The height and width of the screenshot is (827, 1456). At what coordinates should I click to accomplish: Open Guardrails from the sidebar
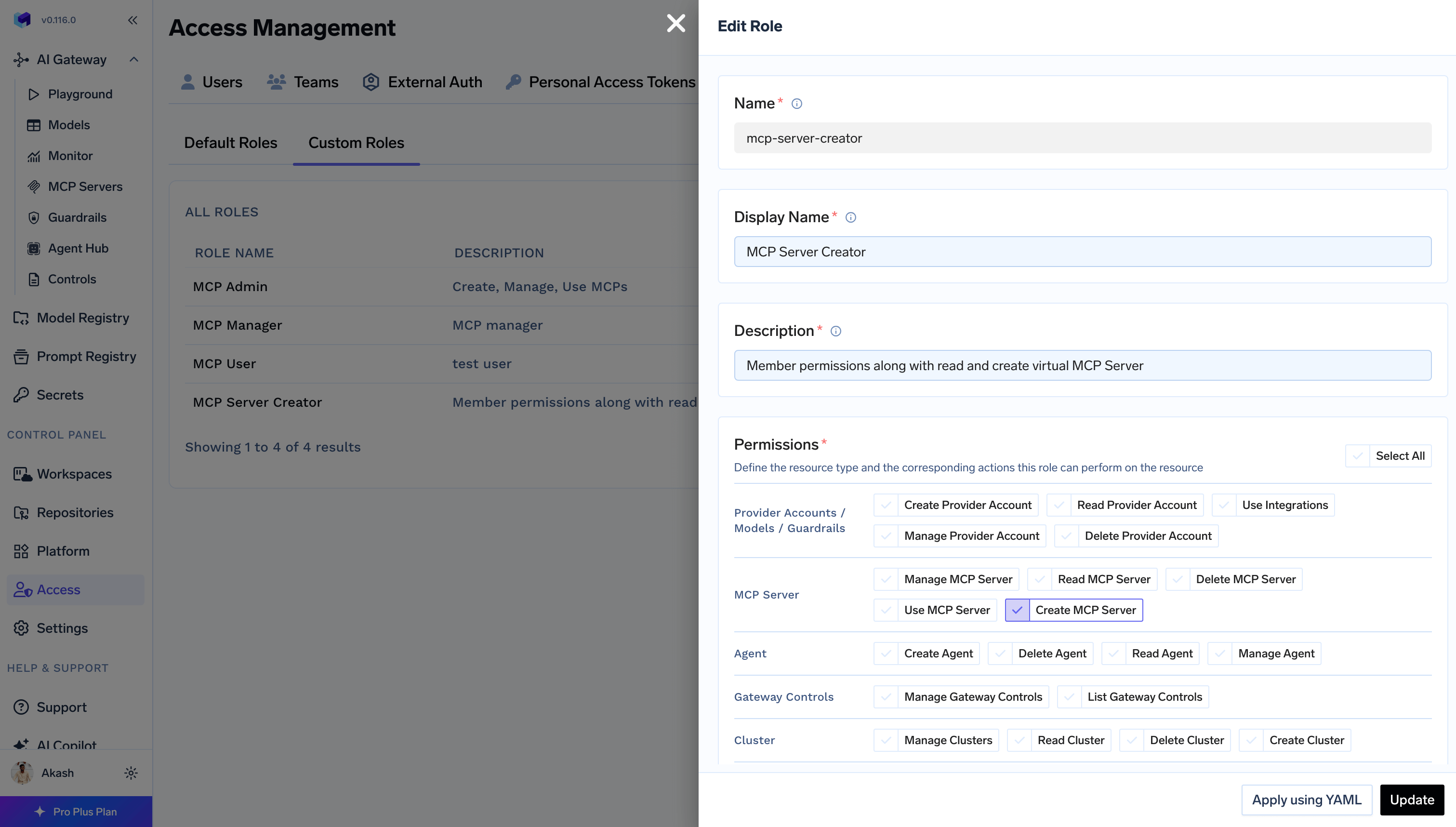[77, 217]
